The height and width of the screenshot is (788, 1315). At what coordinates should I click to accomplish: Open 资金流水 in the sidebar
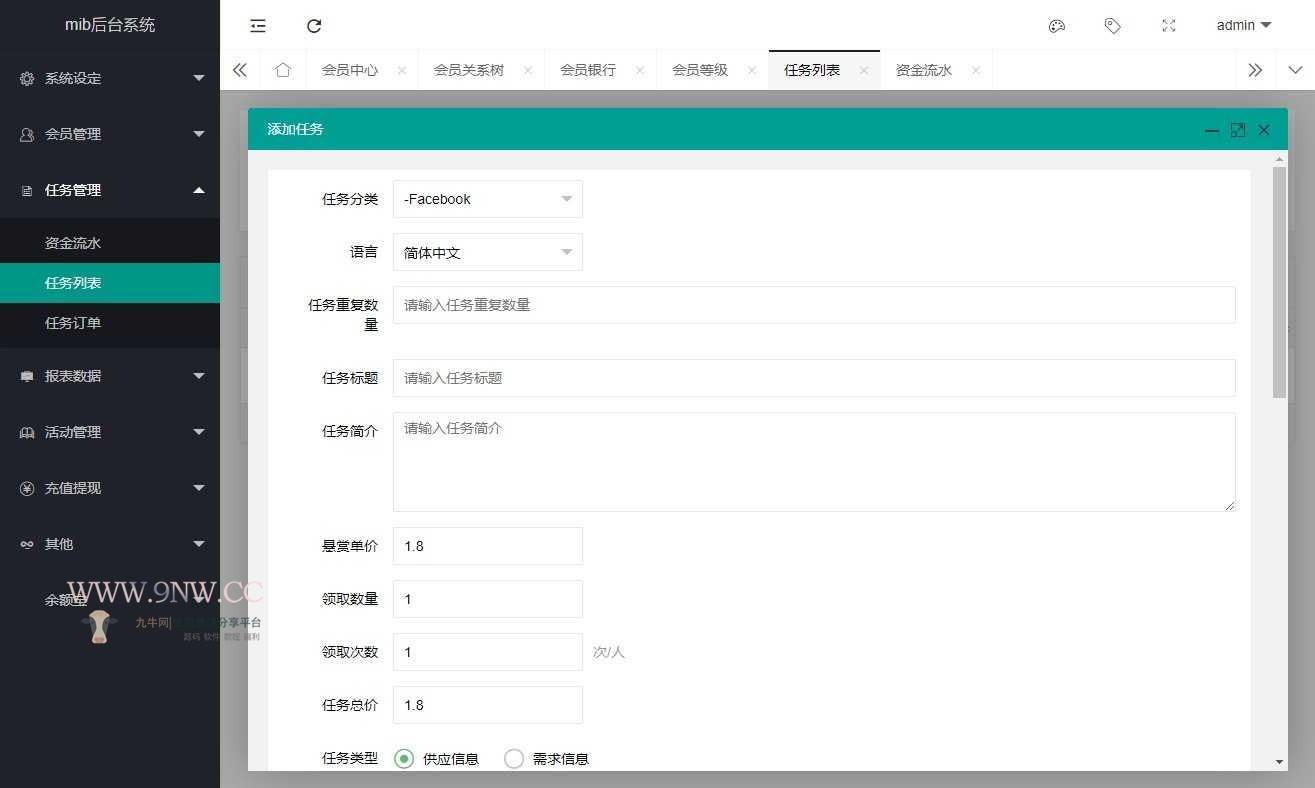coord(110,243)
